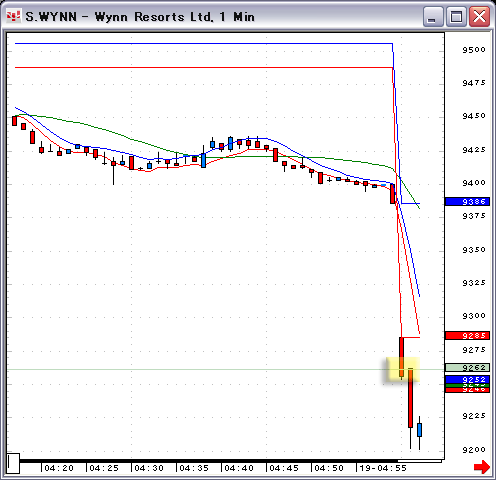Click the 04:35 time axis label
The image size is (496, 480).
pos(194,468)
